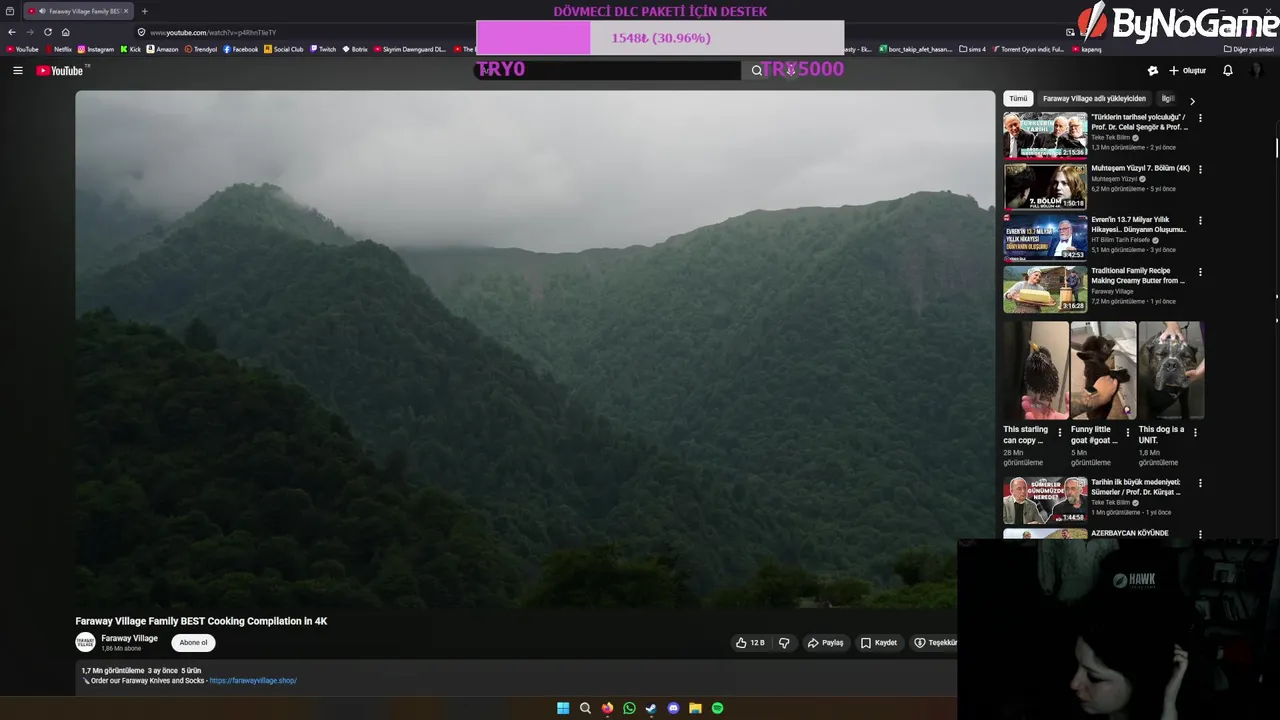Click the 'Kaydet' save button
1280x720 pixels.
point(879,643)
